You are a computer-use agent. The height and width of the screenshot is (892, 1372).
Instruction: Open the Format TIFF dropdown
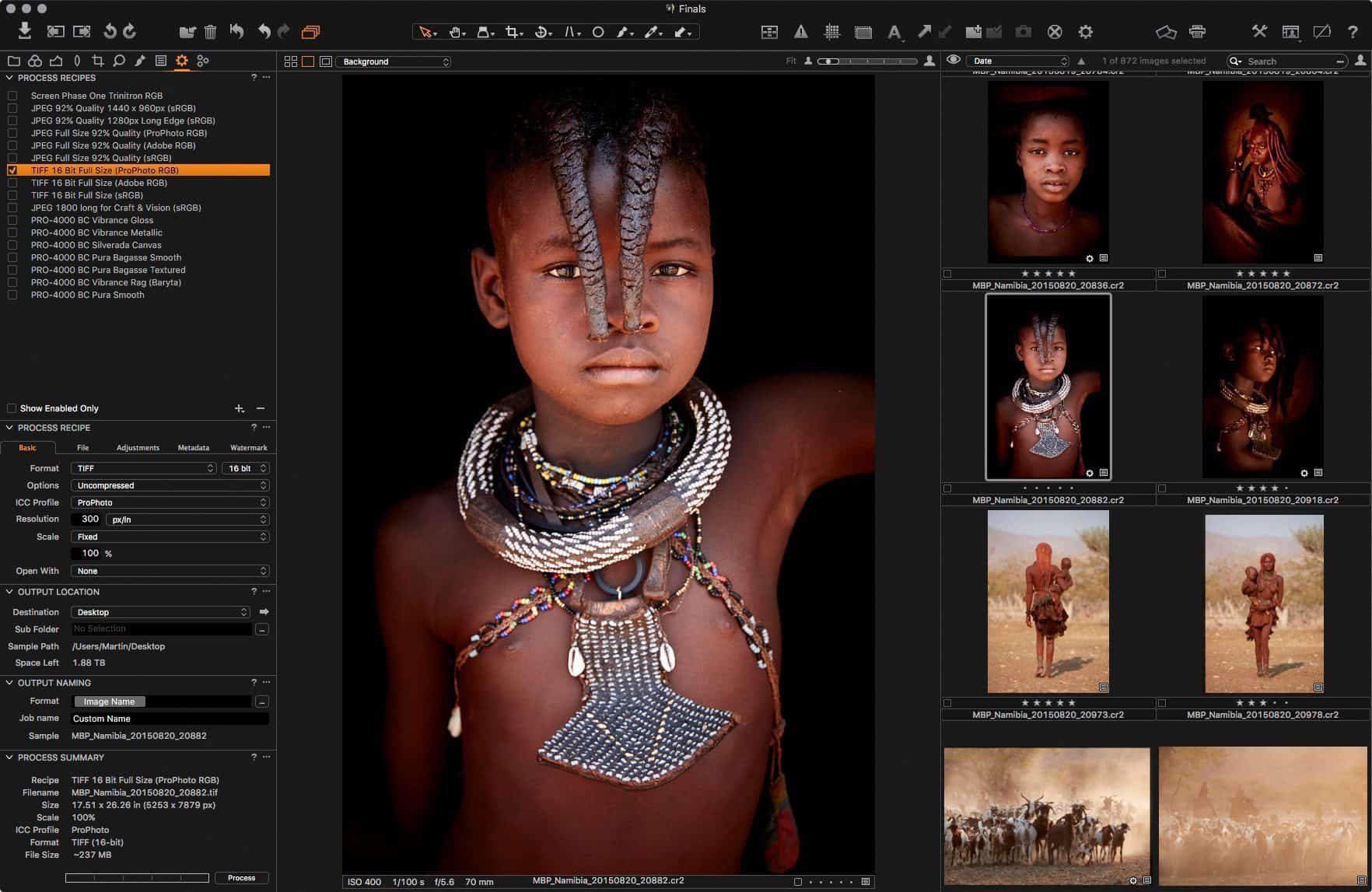coord(144,468)
